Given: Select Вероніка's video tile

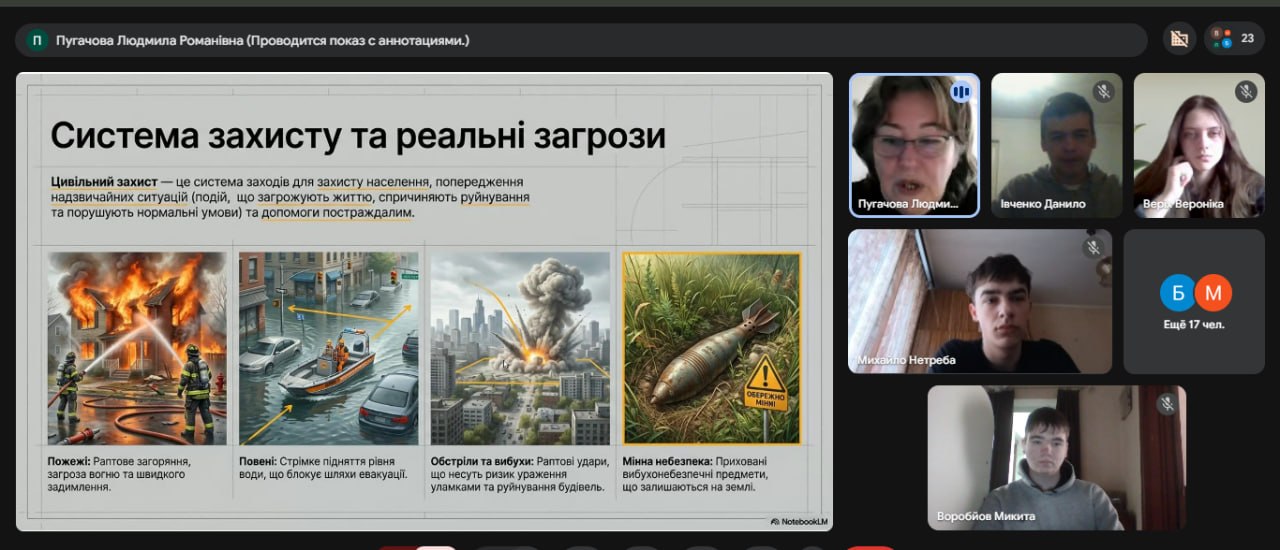Looking at the screenshot, I should point(1198,145).
